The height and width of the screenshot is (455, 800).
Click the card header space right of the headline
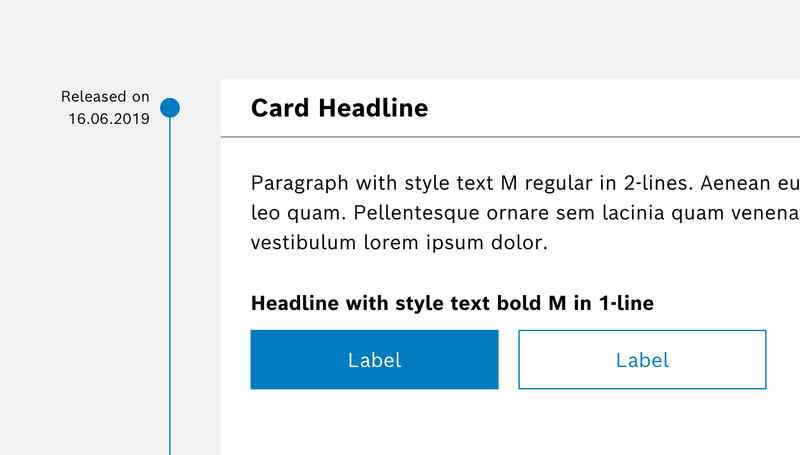(620, 108)
